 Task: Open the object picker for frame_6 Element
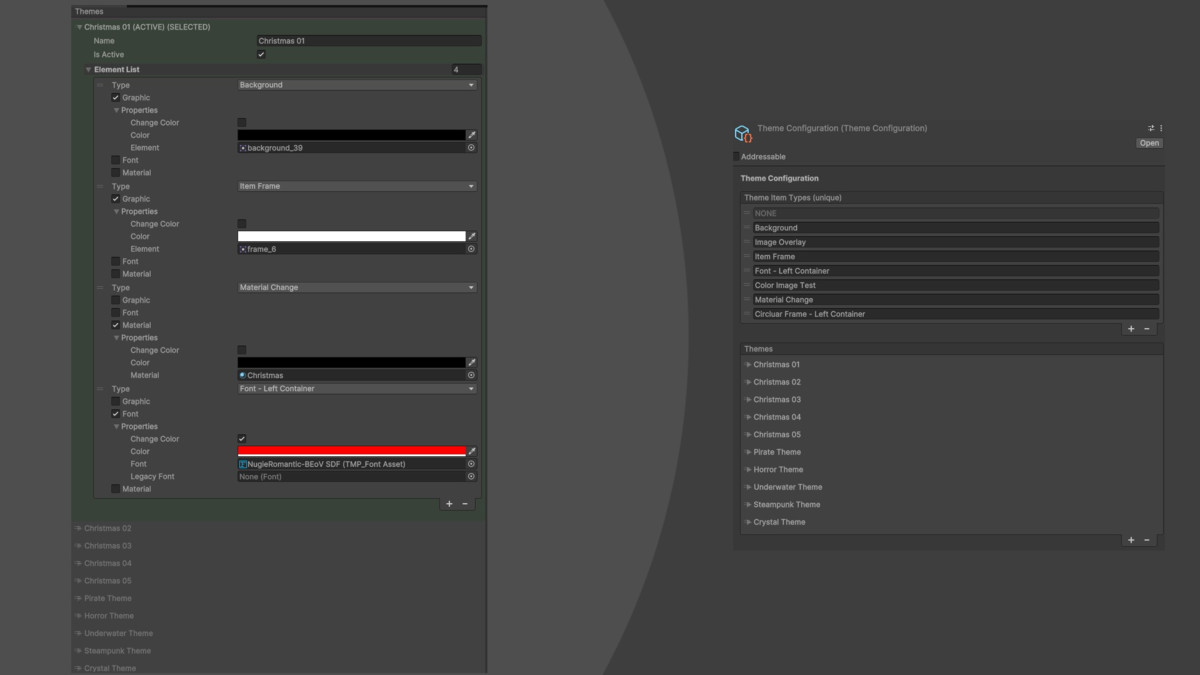tap(471, 248)
